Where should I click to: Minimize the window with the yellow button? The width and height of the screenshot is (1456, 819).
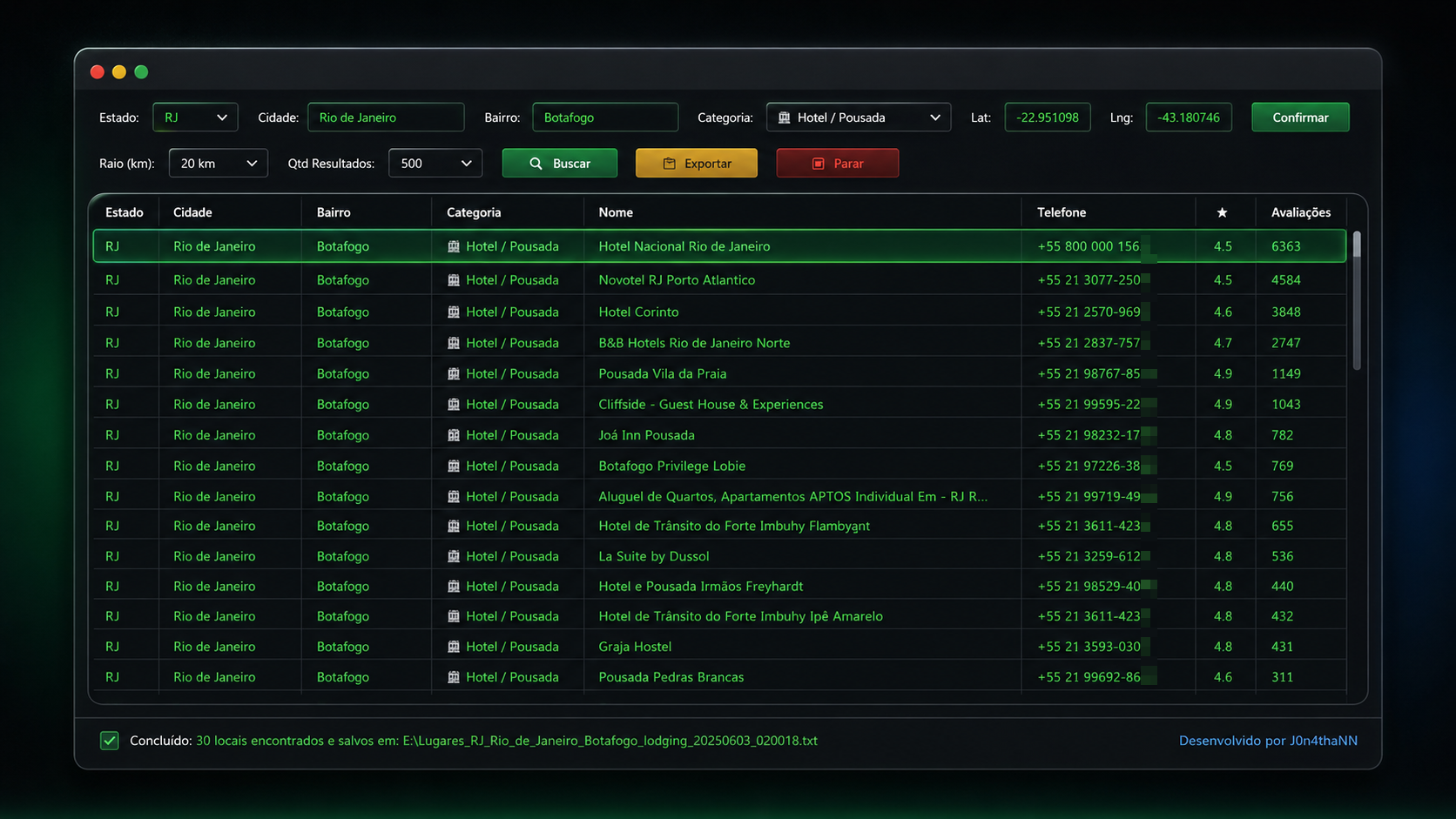119,72
